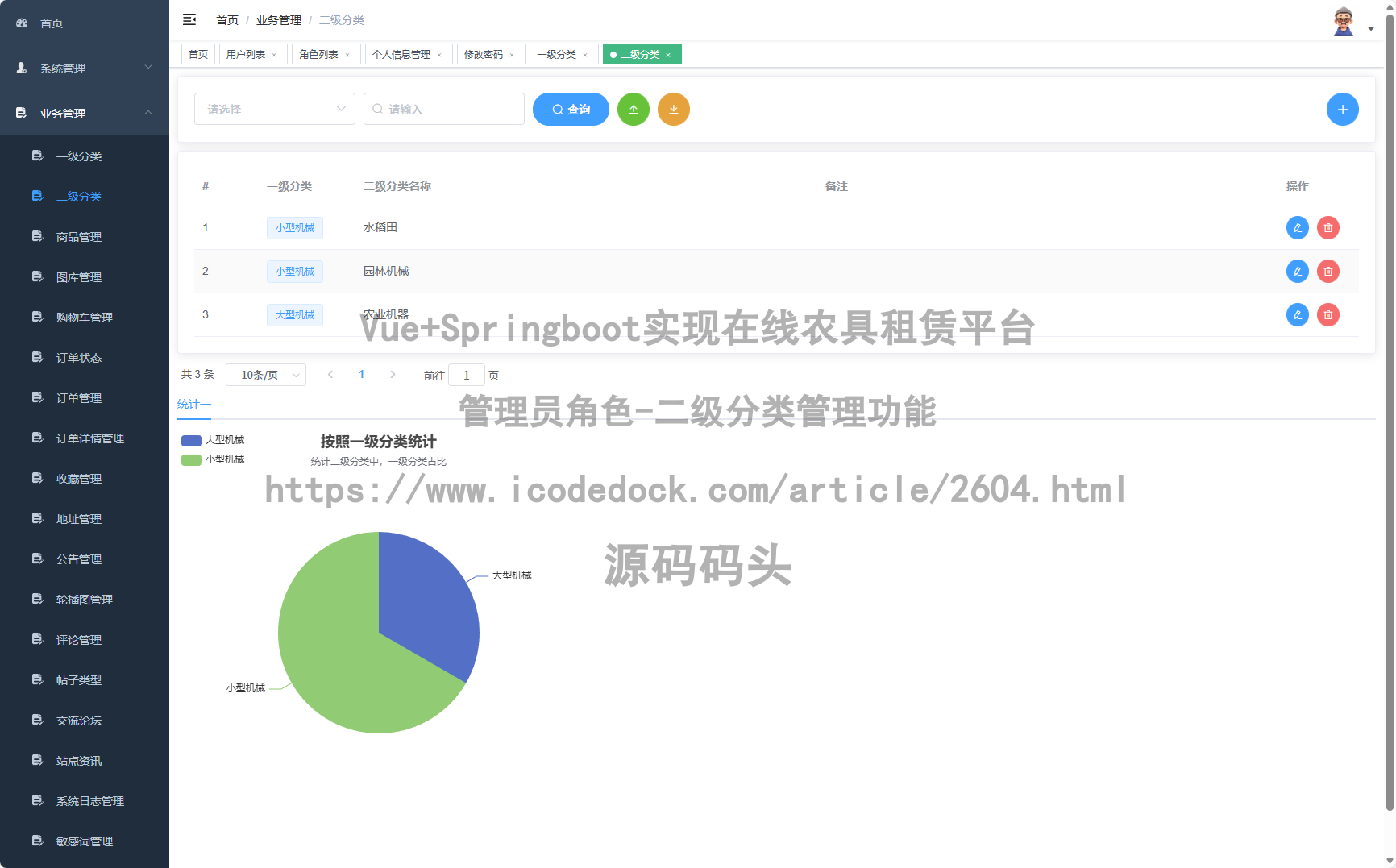Delete the 园林机械 row trash icon
The width and height of the screenshot is (1396, 868).
click(1327, 271)
